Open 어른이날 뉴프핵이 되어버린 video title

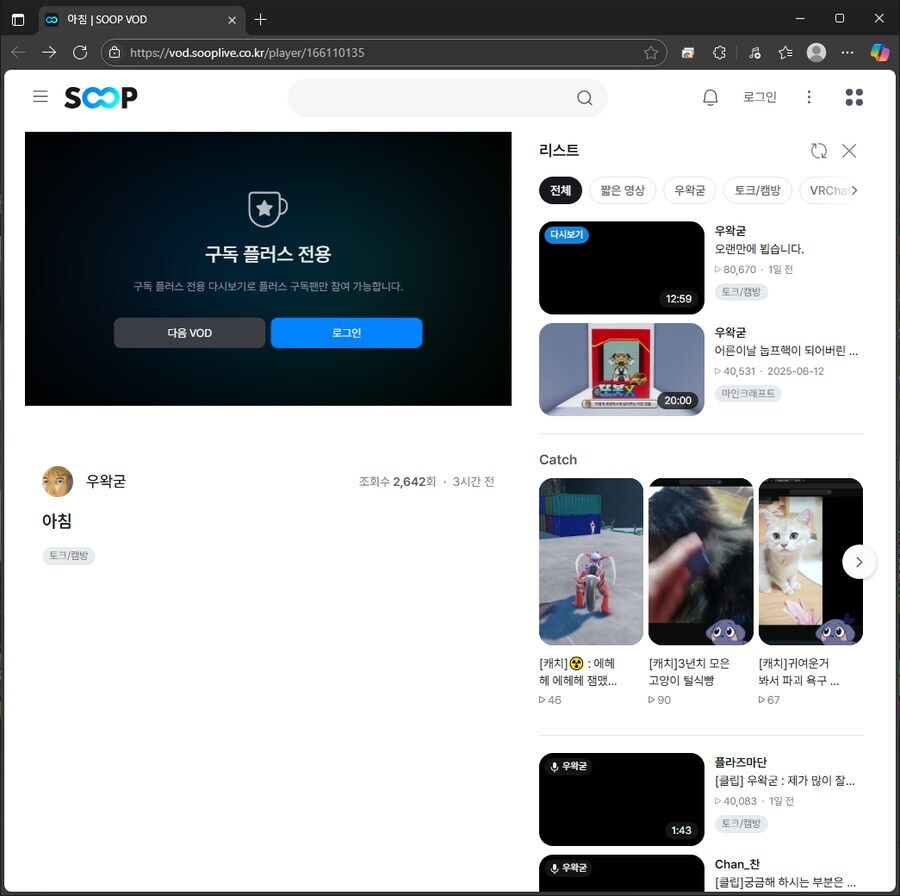click(786, 351)
